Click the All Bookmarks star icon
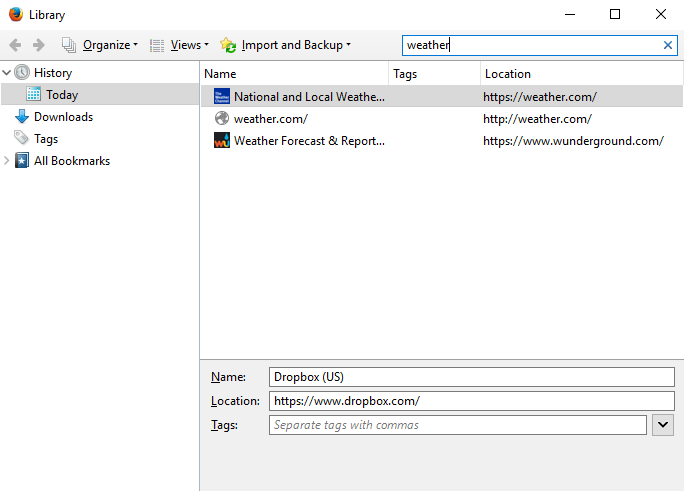The height and width of the screenshot is (491, 684). [22, 160]
